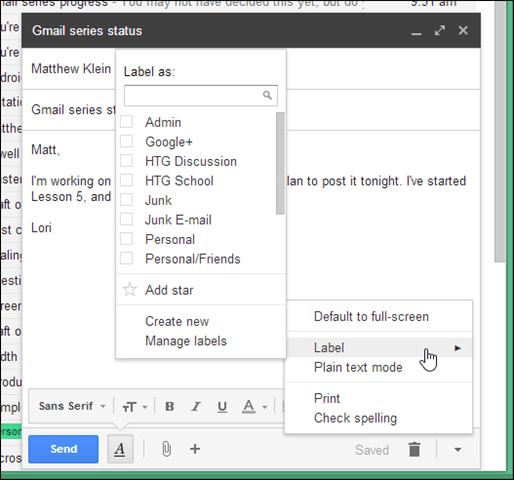
Task: Click the 'Matt,' greeting text
Action: coord(45,150)
